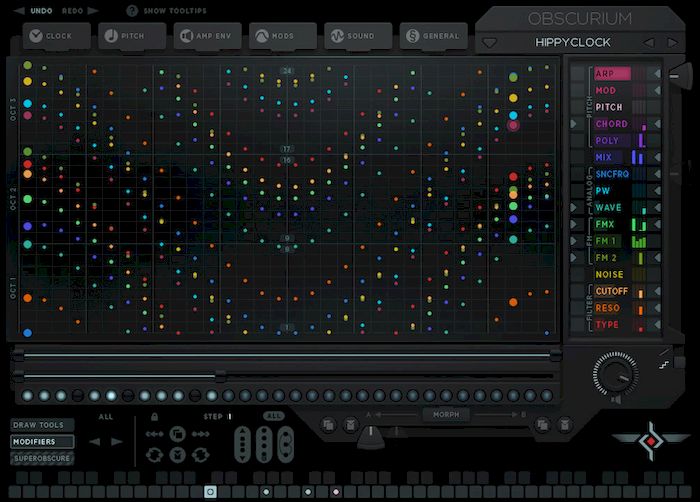The width and height of the screenshot is (700, 502).
Task: Expand the CHORD row left arrow
Action: point(574,124)
